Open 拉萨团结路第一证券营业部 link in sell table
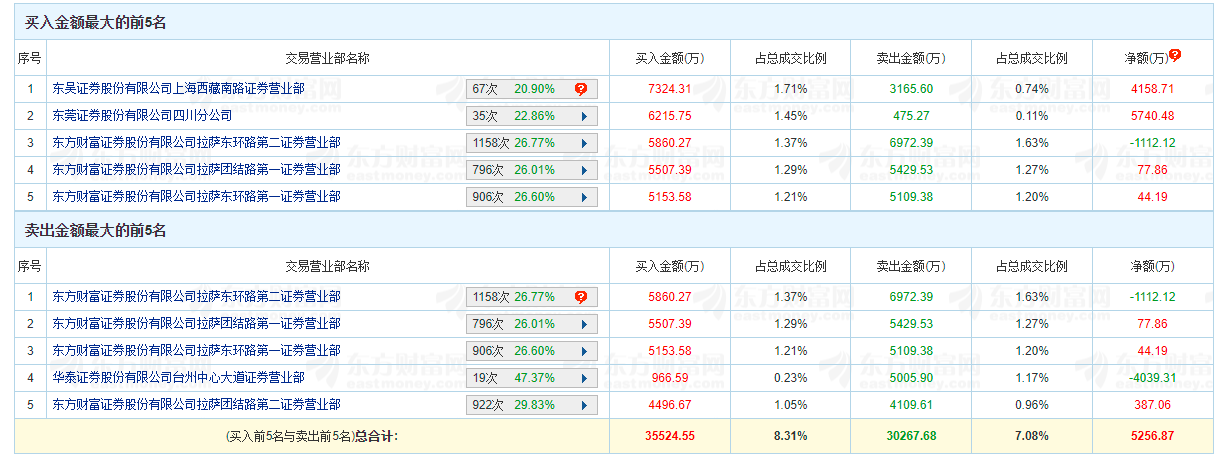This screenshot has height=457, width=1220. point(197,324)
